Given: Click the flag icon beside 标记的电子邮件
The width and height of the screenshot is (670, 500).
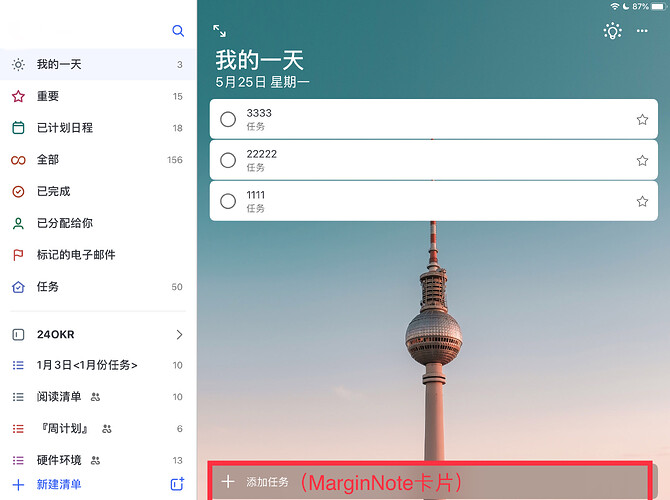Looking at the screenshot, I should (18, 255).
